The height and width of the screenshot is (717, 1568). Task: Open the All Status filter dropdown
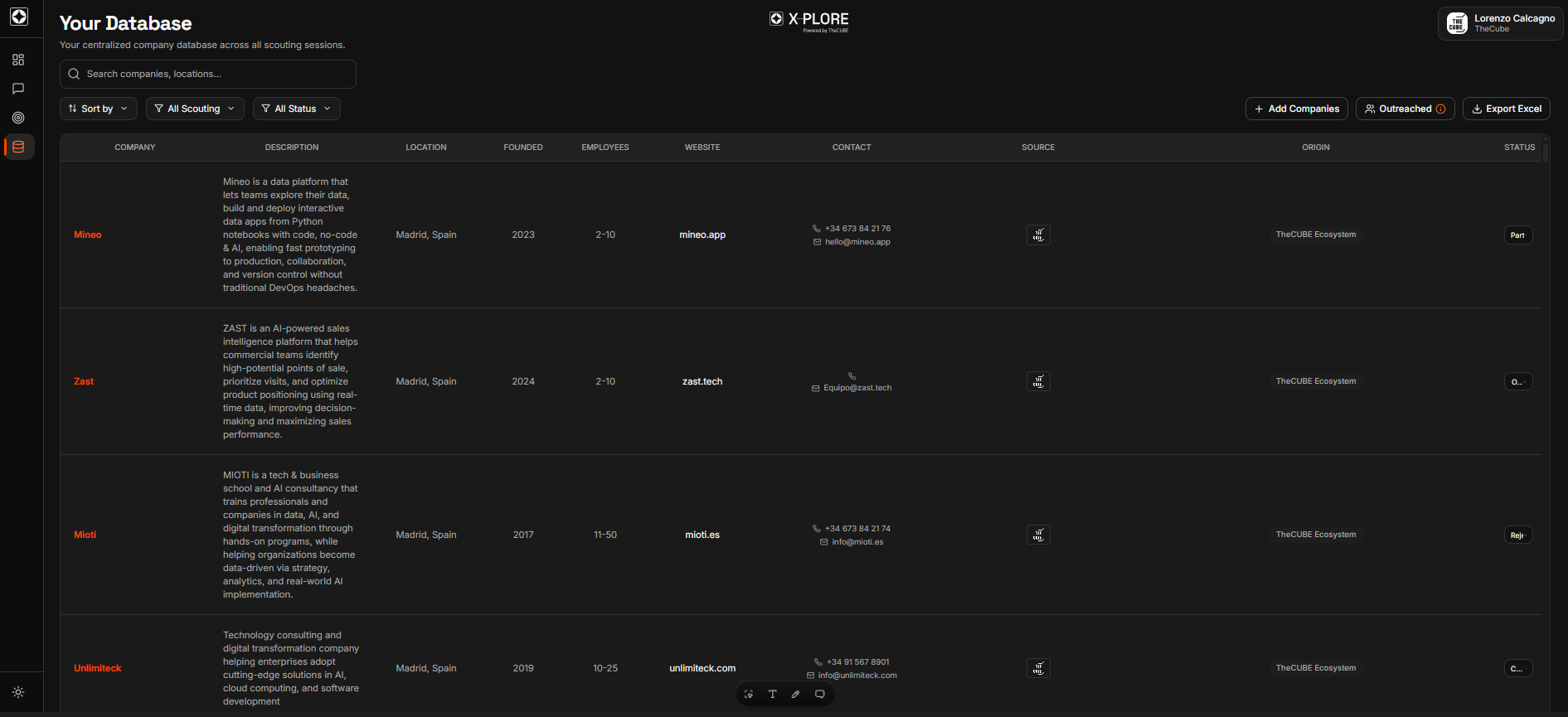click(x=296, y=109)
